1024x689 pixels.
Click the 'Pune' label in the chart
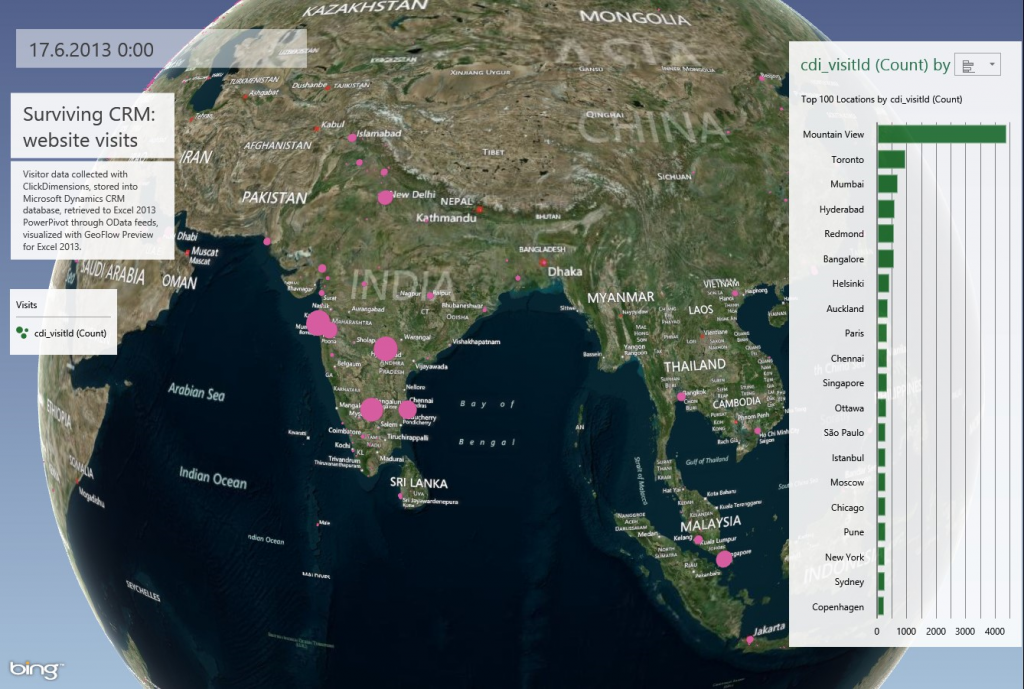[x=854, y=532]
